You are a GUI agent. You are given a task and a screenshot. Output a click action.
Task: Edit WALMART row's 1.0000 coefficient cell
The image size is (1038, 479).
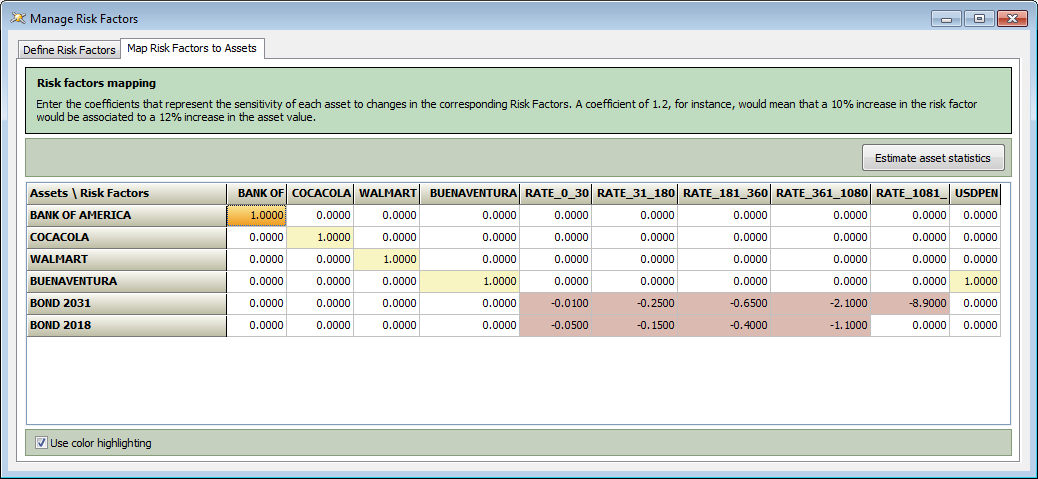(x=387, y=259)
